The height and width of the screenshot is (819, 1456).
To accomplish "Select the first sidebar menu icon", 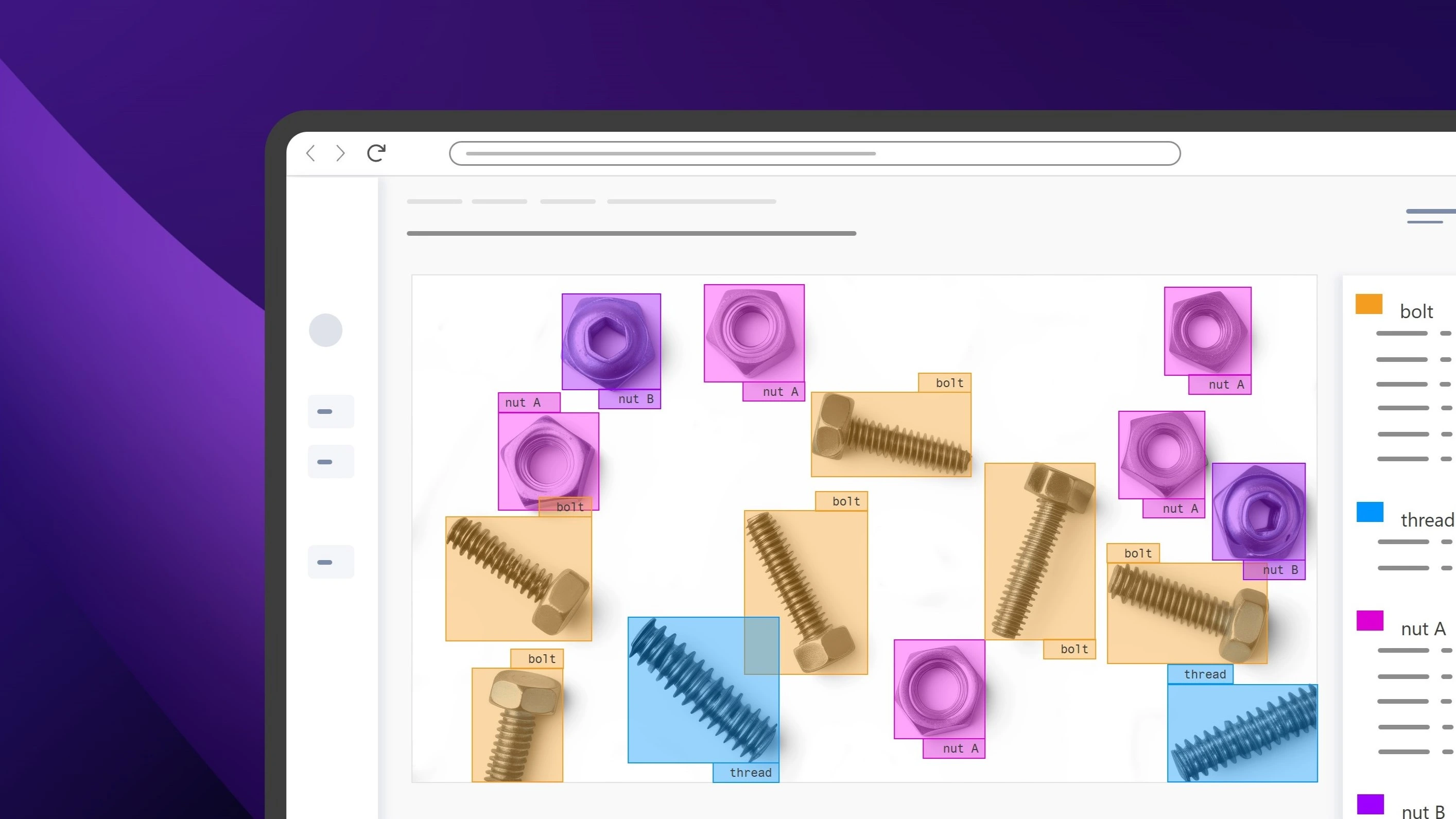I will (331, 411).
